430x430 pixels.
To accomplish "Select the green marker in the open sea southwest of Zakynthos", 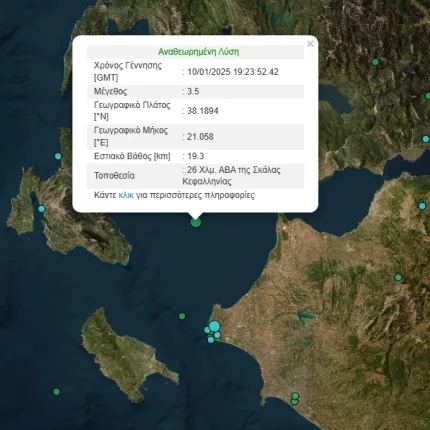I will [x=57, y=392].
